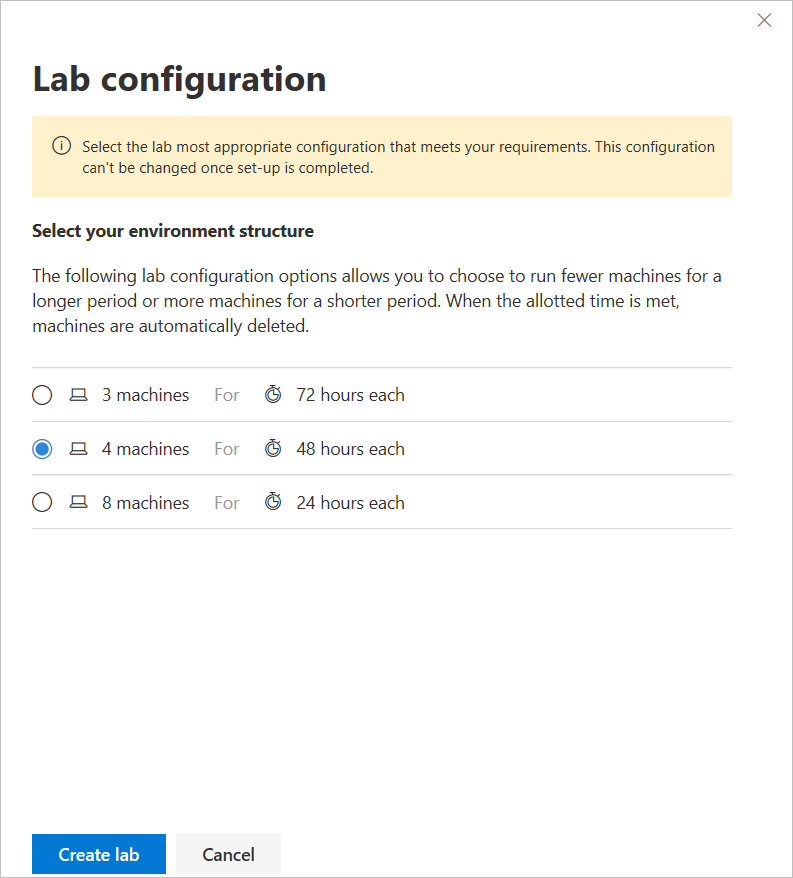Click the laptop icon beside 8 machines
The height and width of the screenshot is (878, 793).
pos(78,503)
